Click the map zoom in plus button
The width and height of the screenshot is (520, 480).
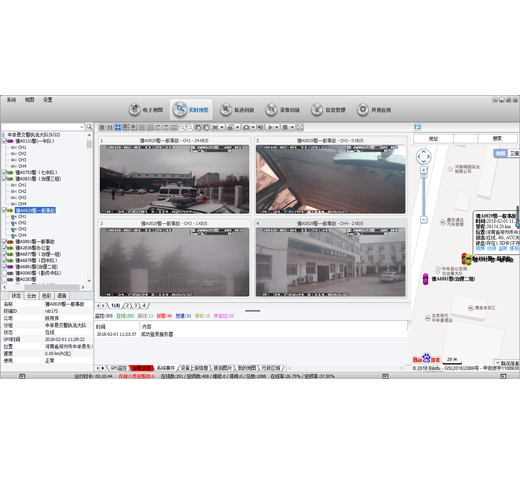tap(424, 170)
